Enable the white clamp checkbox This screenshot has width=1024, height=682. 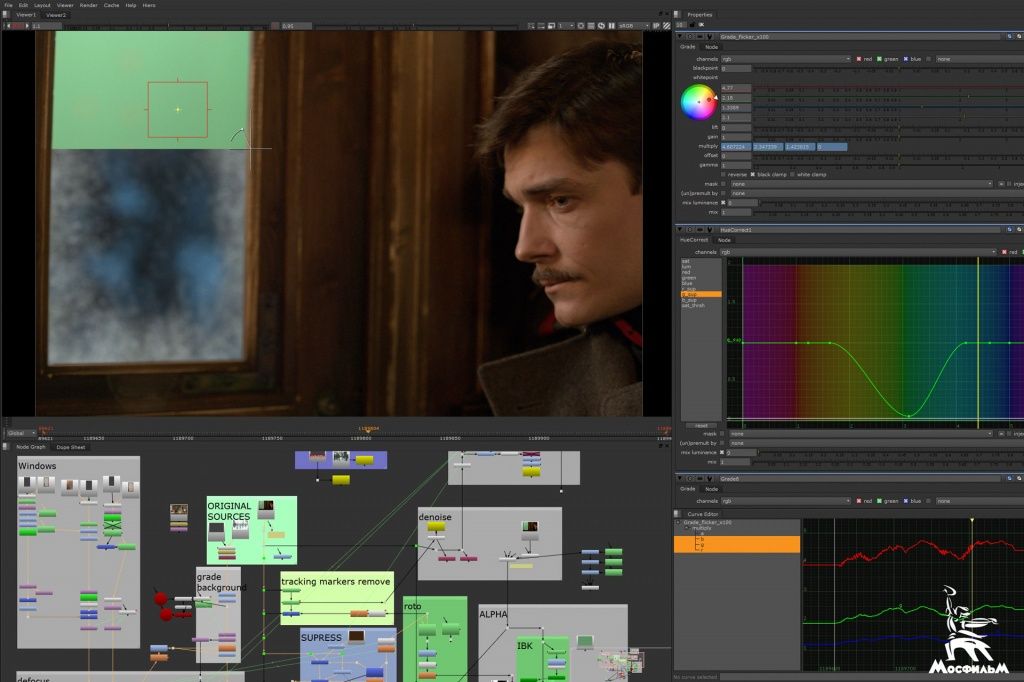(x=792, y=174)
